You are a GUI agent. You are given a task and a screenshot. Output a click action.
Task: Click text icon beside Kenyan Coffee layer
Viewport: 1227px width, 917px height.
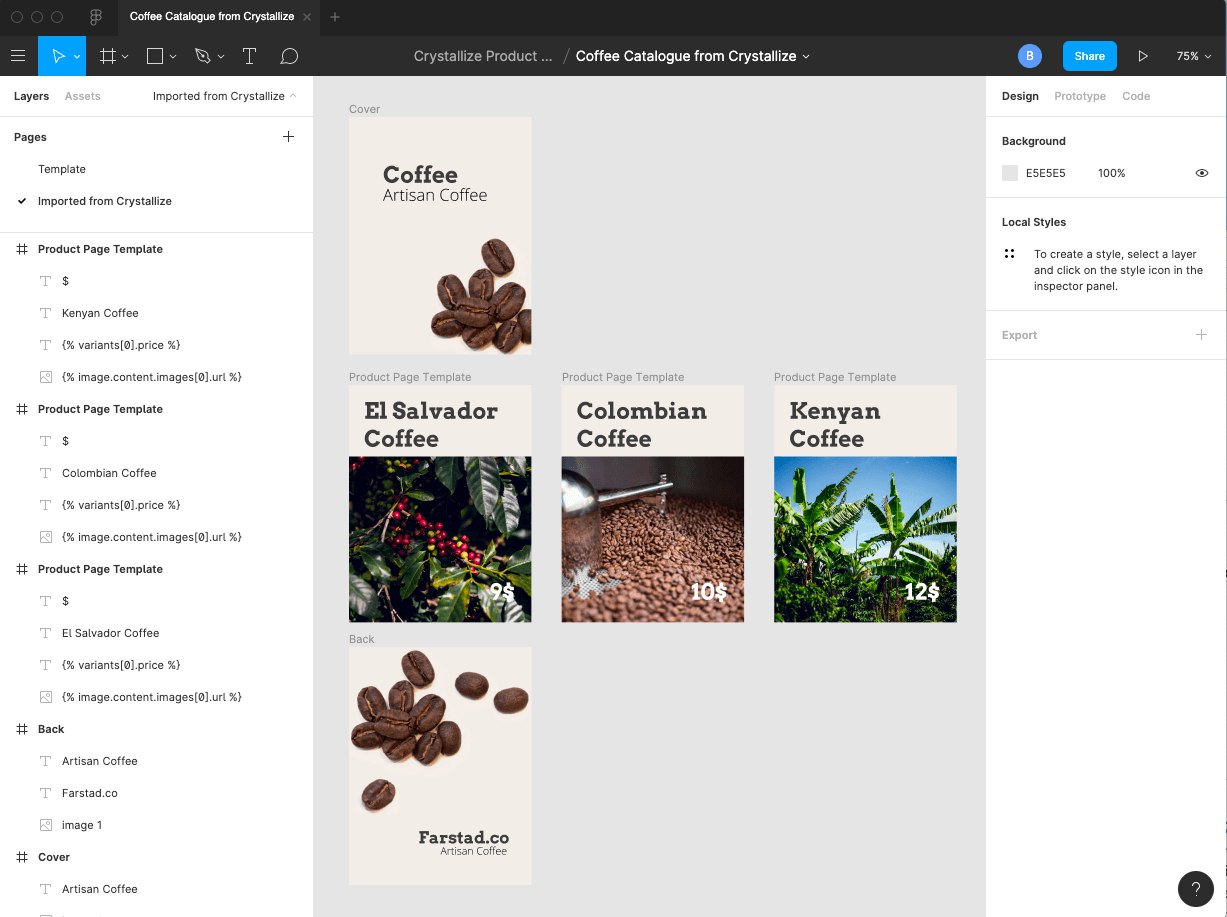(x=45, y=313)
